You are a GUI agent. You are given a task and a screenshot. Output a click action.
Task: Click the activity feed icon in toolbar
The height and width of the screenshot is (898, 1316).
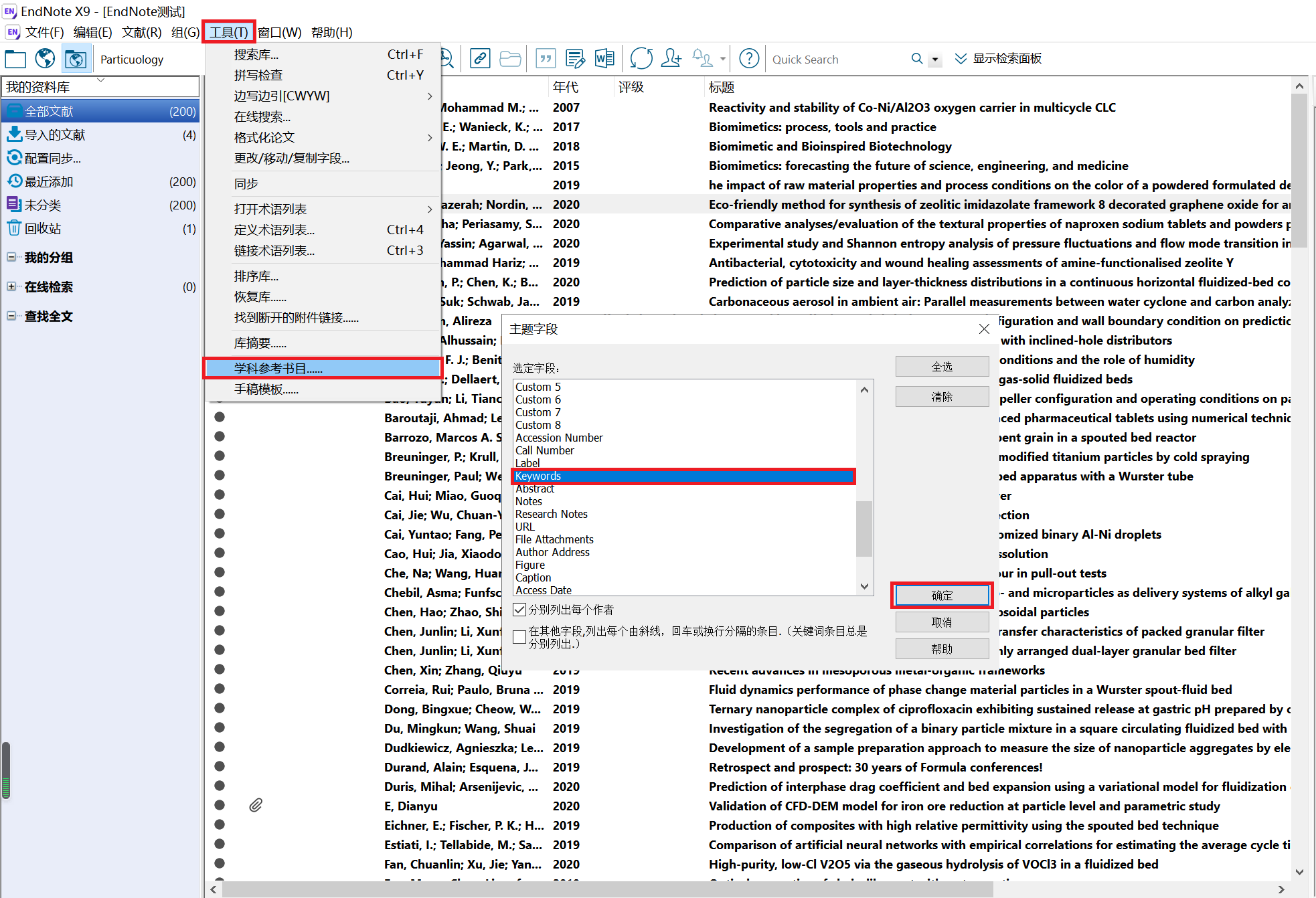(x=702, y=59)
